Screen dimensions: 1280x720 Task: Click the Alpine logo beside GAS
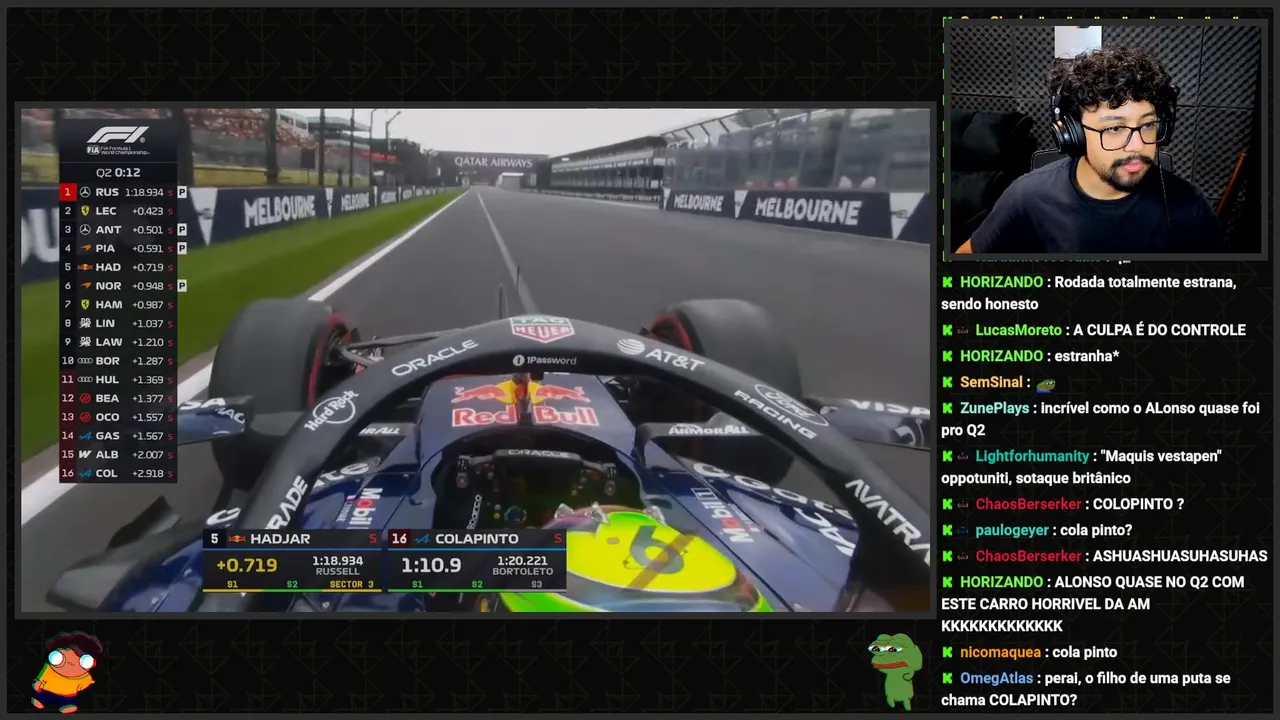tap(85, 436)
